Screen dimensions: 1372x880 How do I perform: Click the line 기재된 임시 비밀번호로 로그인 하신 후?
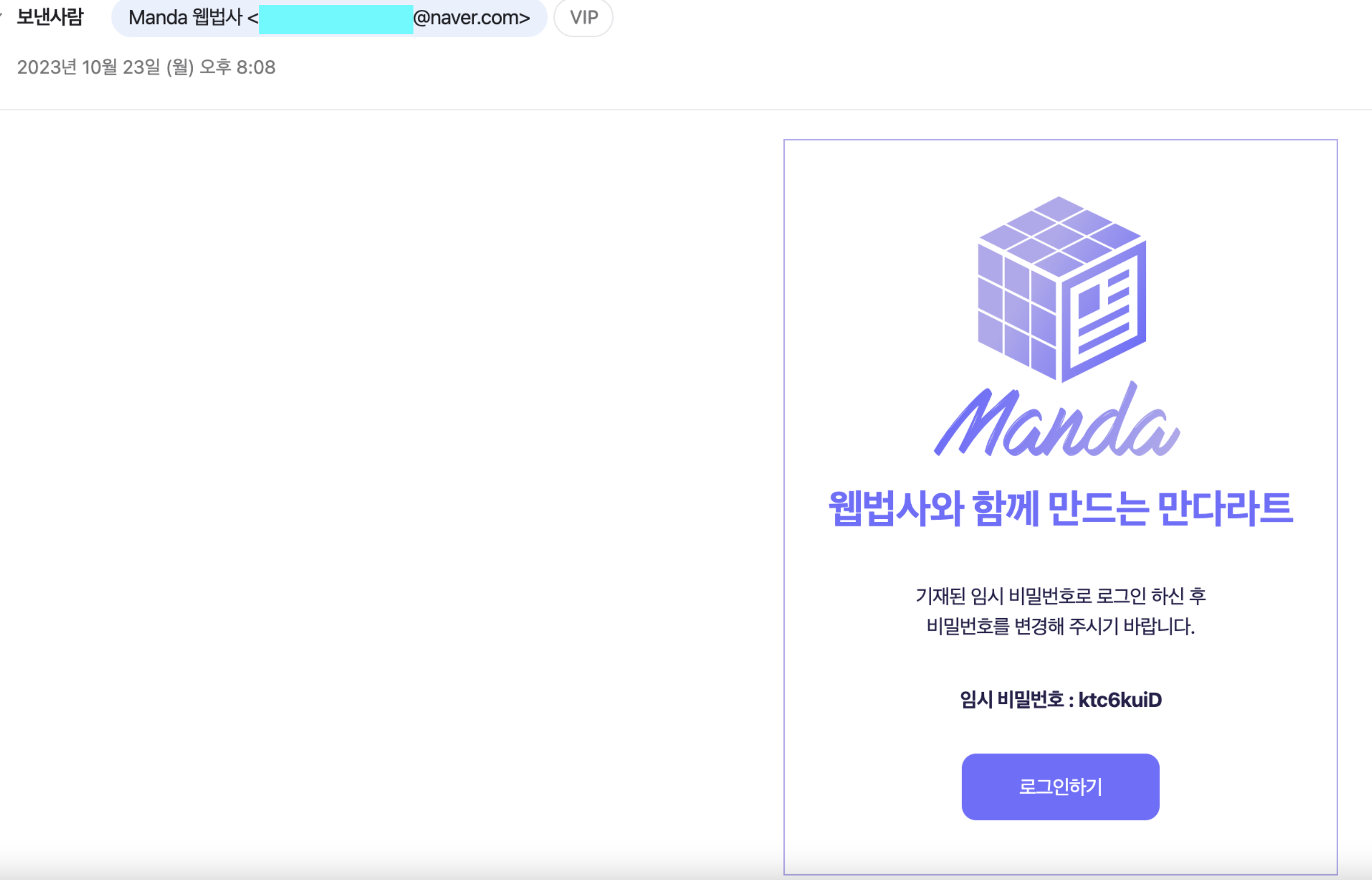click(x=1060, y=596)
